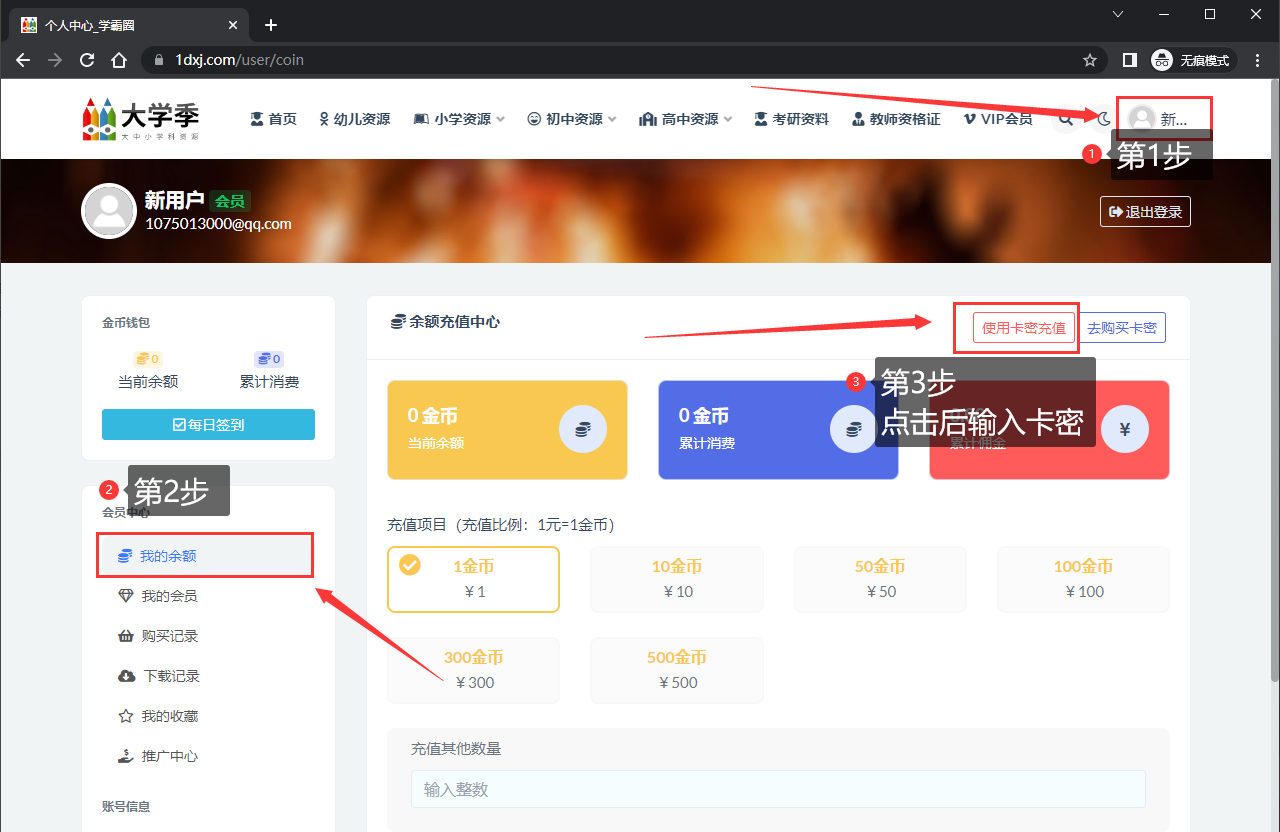The image size is (1280, 832).
Task: Open browser side panel icon
Action: click(x=1129, y=60)
